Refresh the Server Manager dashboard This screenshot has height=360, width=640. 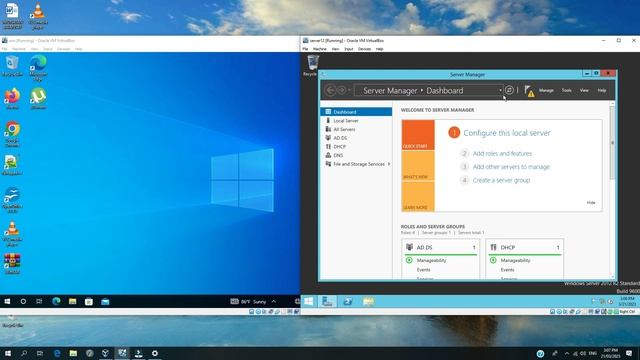click(x=509, y=90)
